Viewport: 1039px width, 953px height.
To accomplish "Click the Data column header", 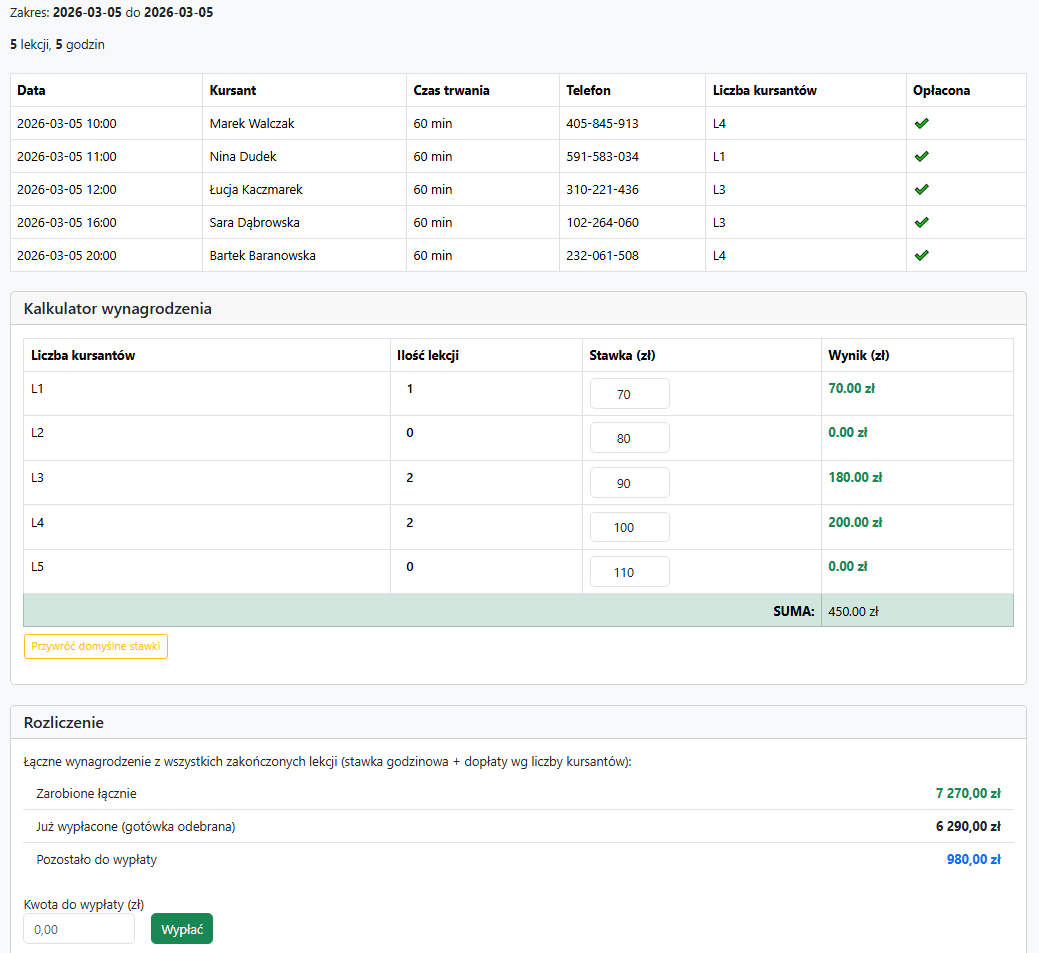I will pyautogui.click(x=31, y=90).
